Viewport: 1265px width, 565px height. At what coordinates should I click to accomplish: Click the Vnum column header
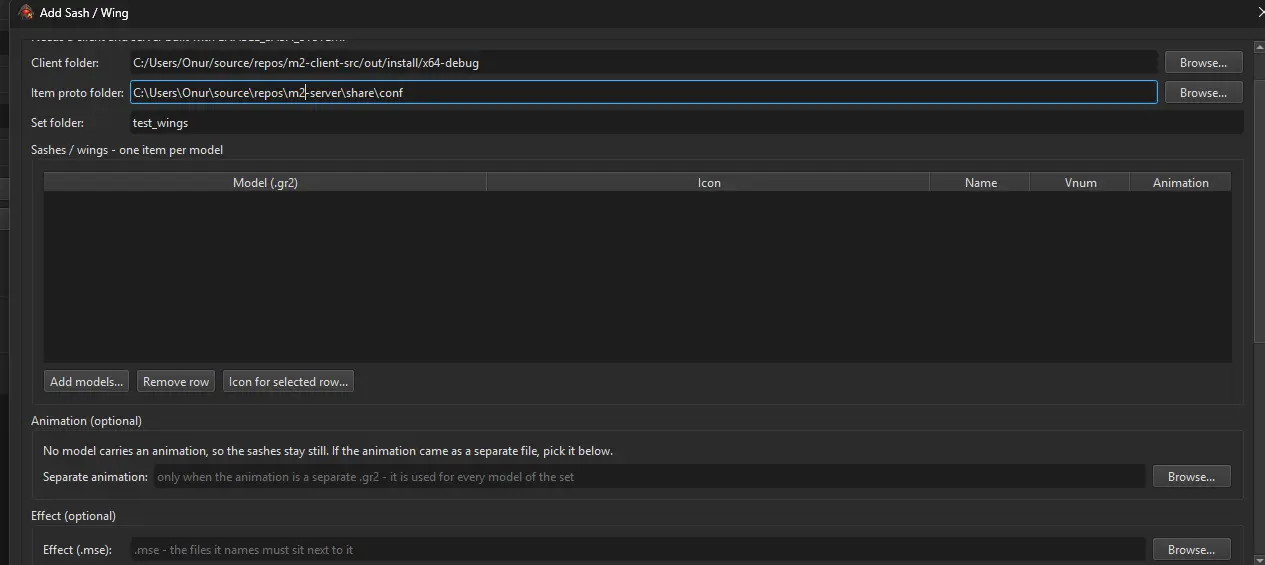(x=1080, y=183)
